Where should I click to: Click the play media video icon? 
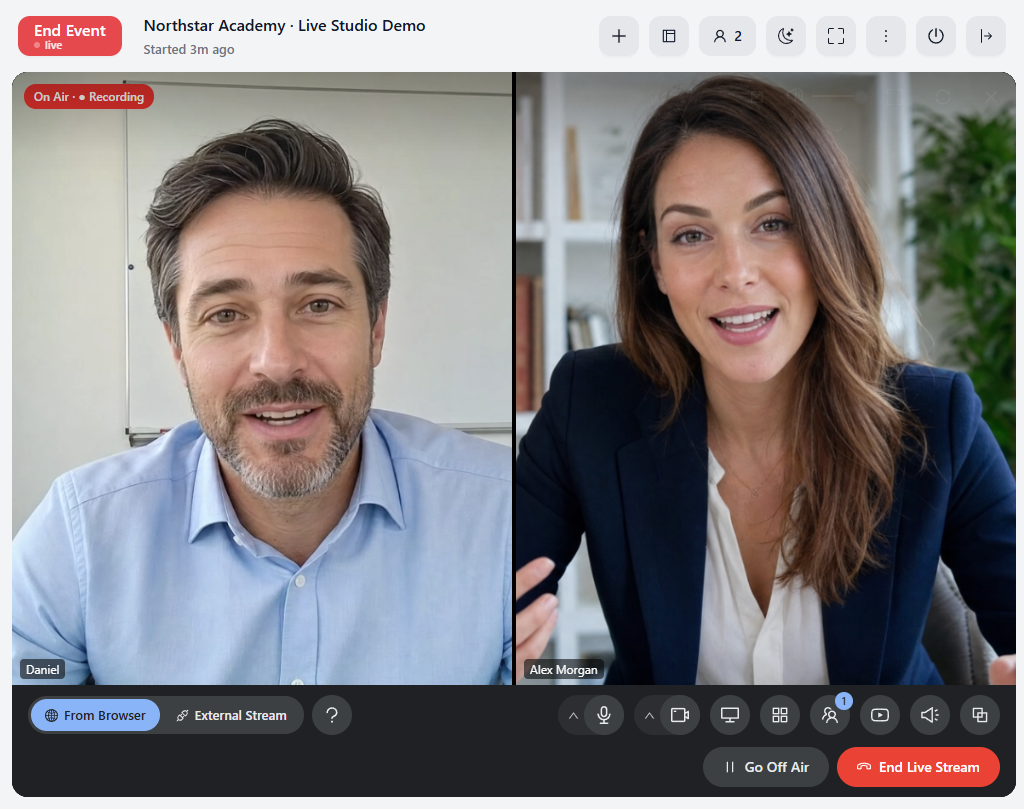pos(880,715)
